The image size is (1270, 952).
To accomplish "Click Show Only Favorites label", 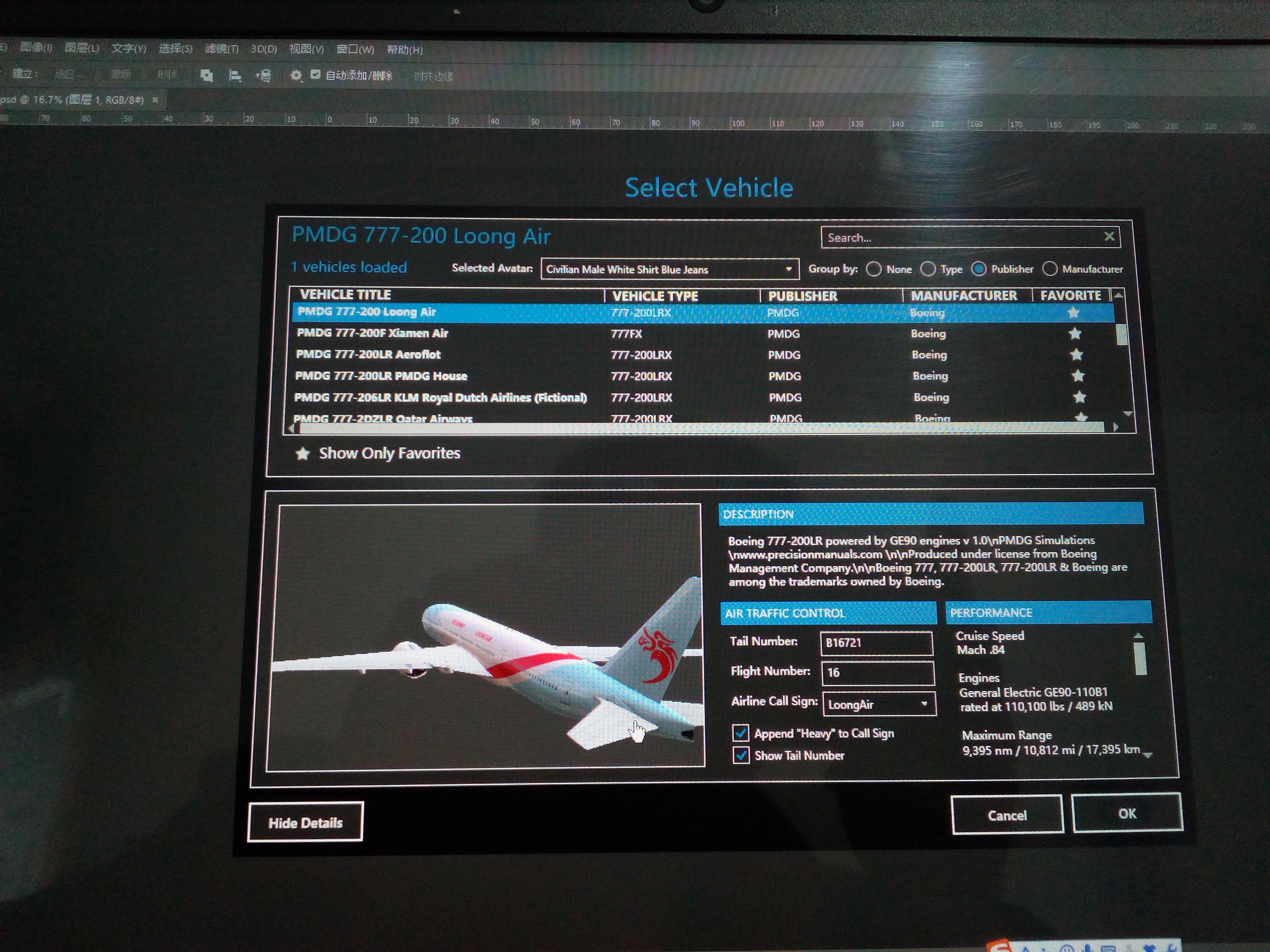I will [x=390, y=453].
